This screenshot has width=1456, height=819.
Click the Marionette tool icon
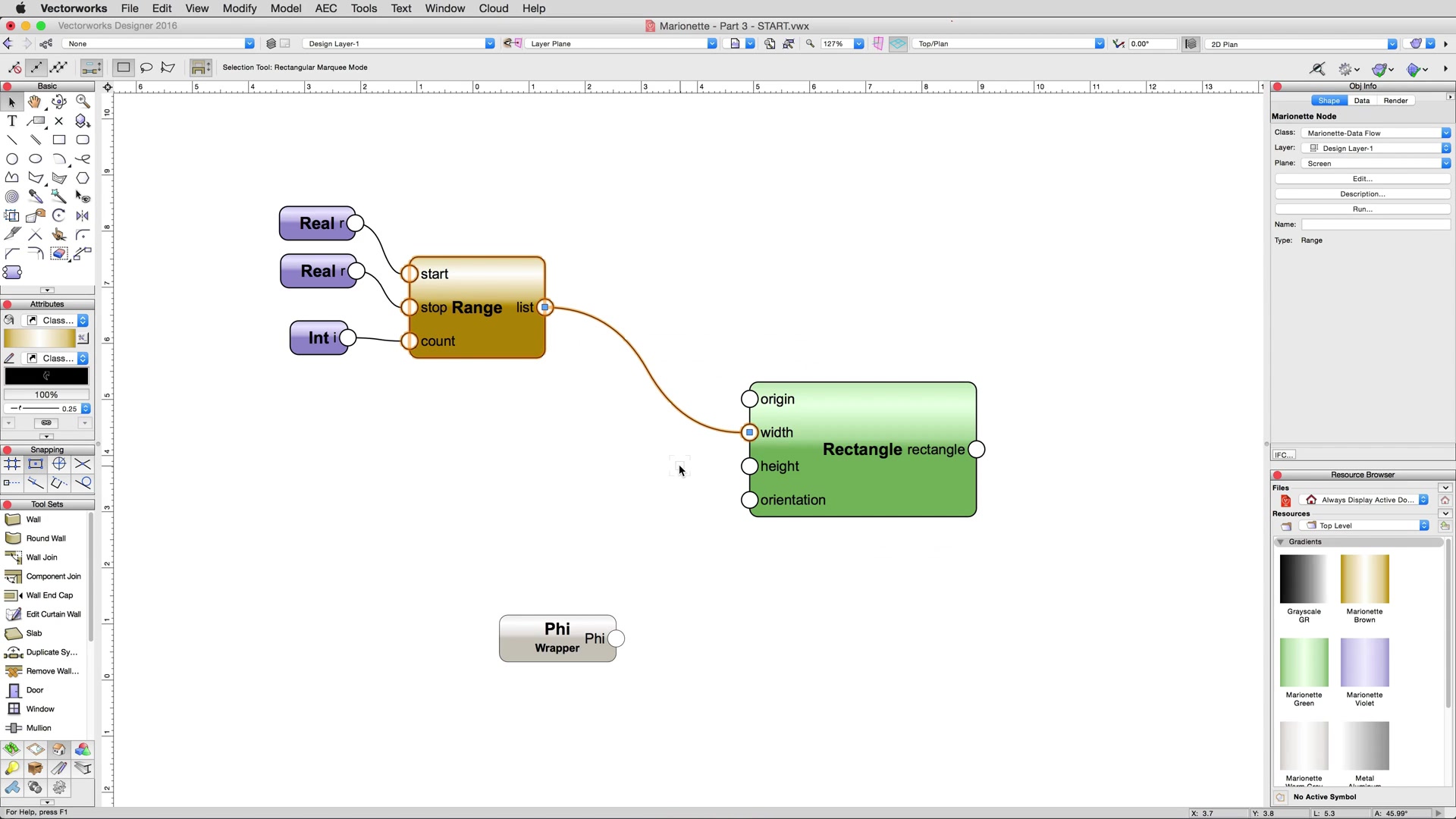click(x=11, y=272)
